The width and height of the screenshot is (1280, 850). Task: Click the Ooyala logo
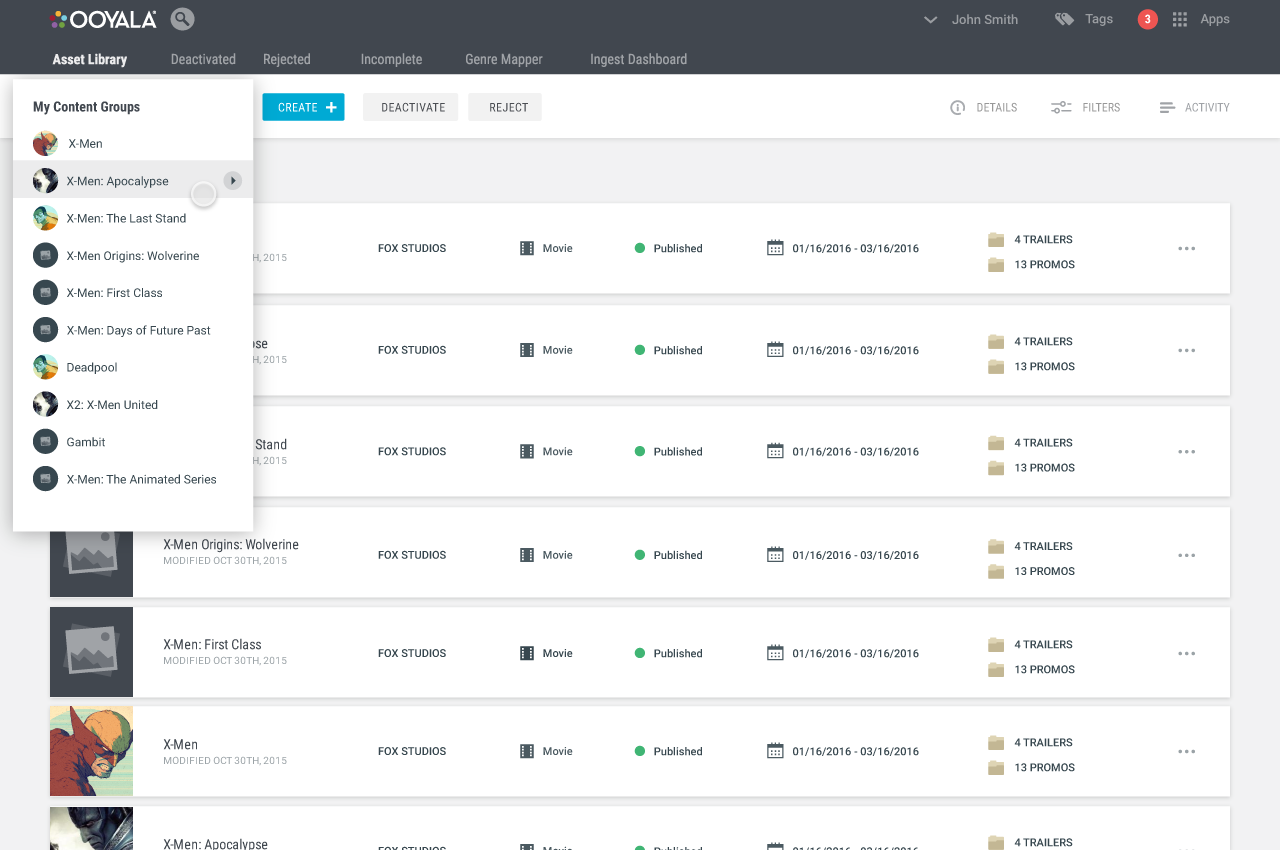point(103,19)
